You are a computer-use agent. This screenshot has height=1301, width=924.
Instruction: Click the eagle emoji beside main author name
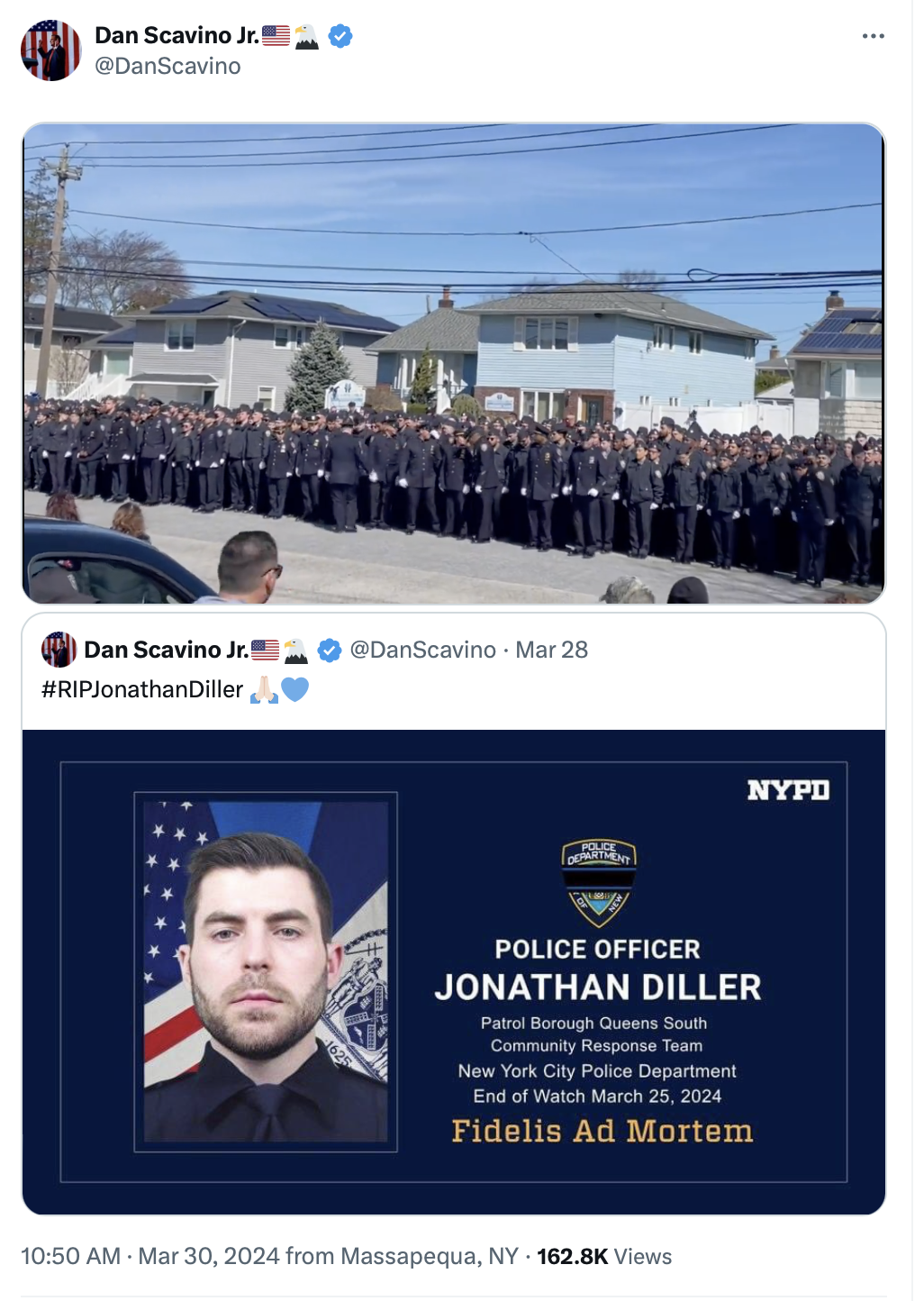click(x=307, y=36)
